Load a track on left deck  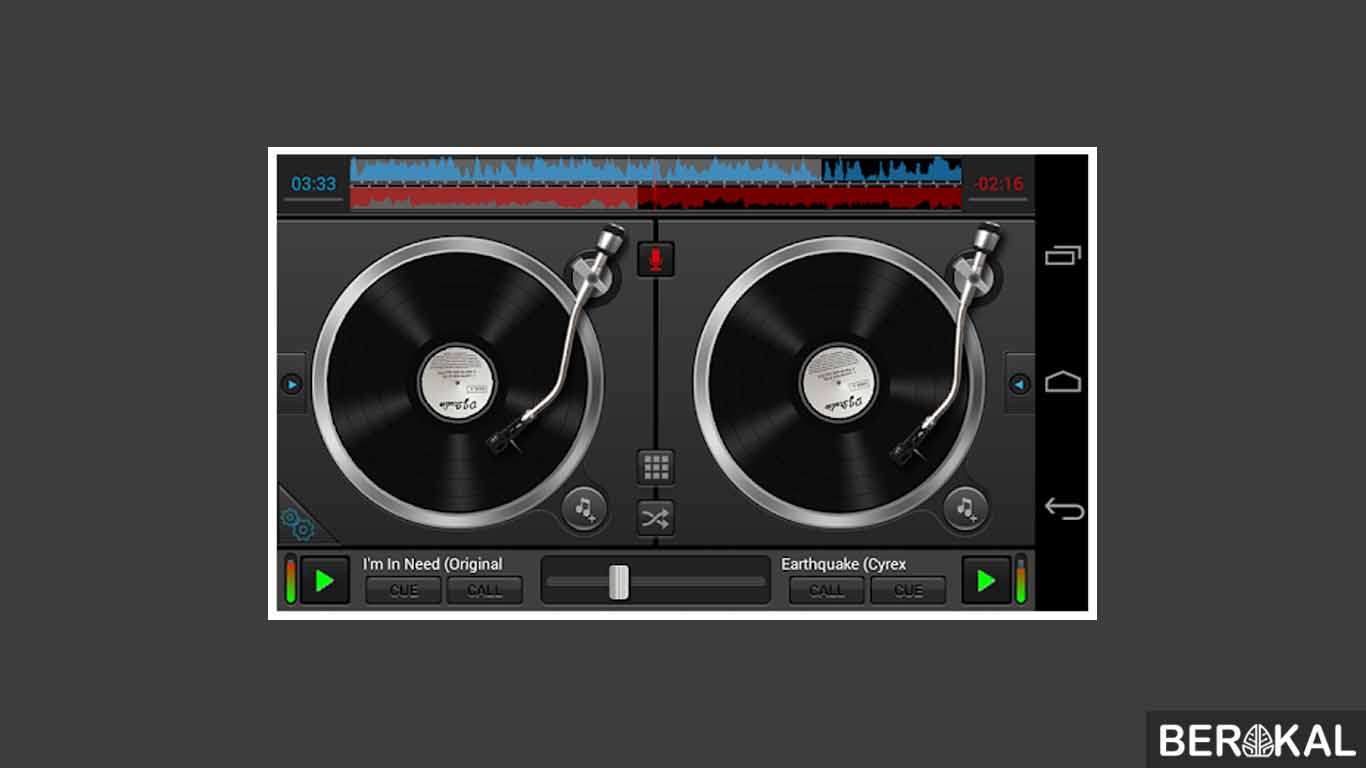click(x=584, y=509)
